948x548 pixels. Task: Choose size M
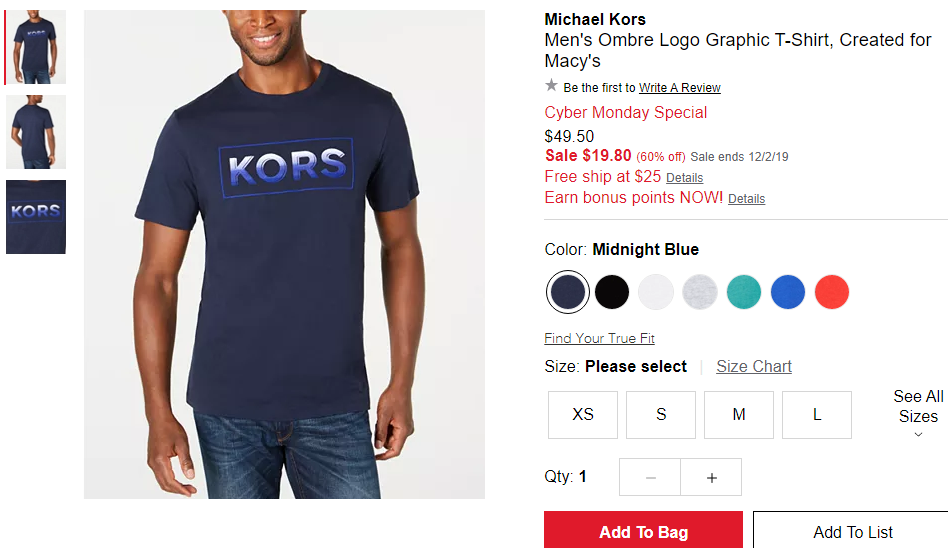point(739,414)
